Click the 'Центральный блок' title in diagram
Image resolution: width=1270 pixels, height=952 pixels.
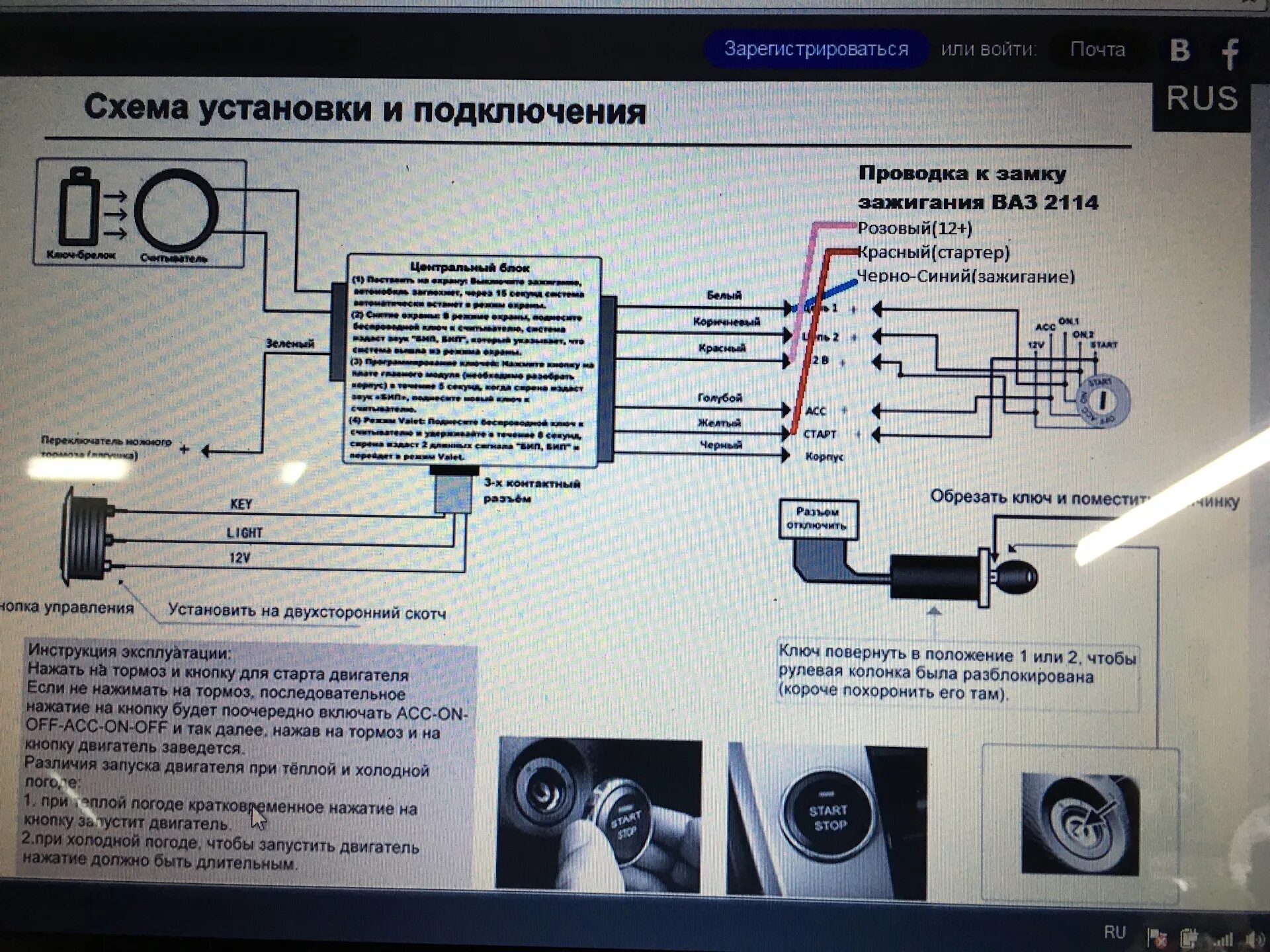coord(470,267)
